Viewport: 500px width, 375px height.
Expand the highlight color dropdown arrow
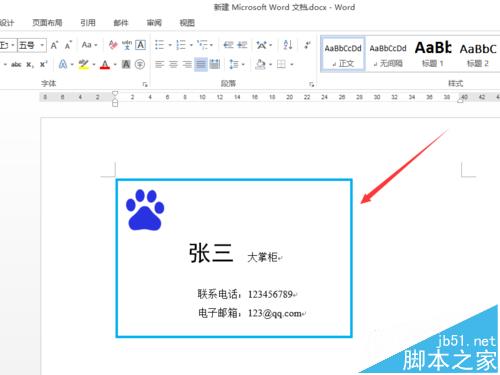[94, 64]
